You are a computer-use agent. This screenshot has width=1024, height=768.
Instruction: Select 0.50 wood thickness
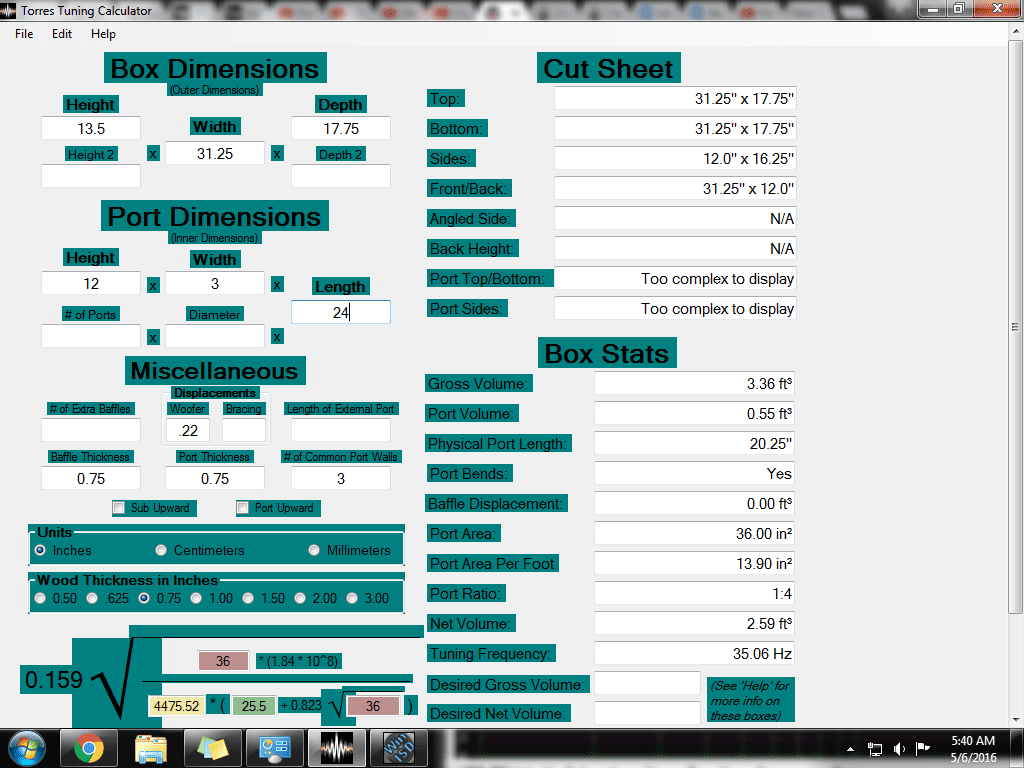(40, 598)
